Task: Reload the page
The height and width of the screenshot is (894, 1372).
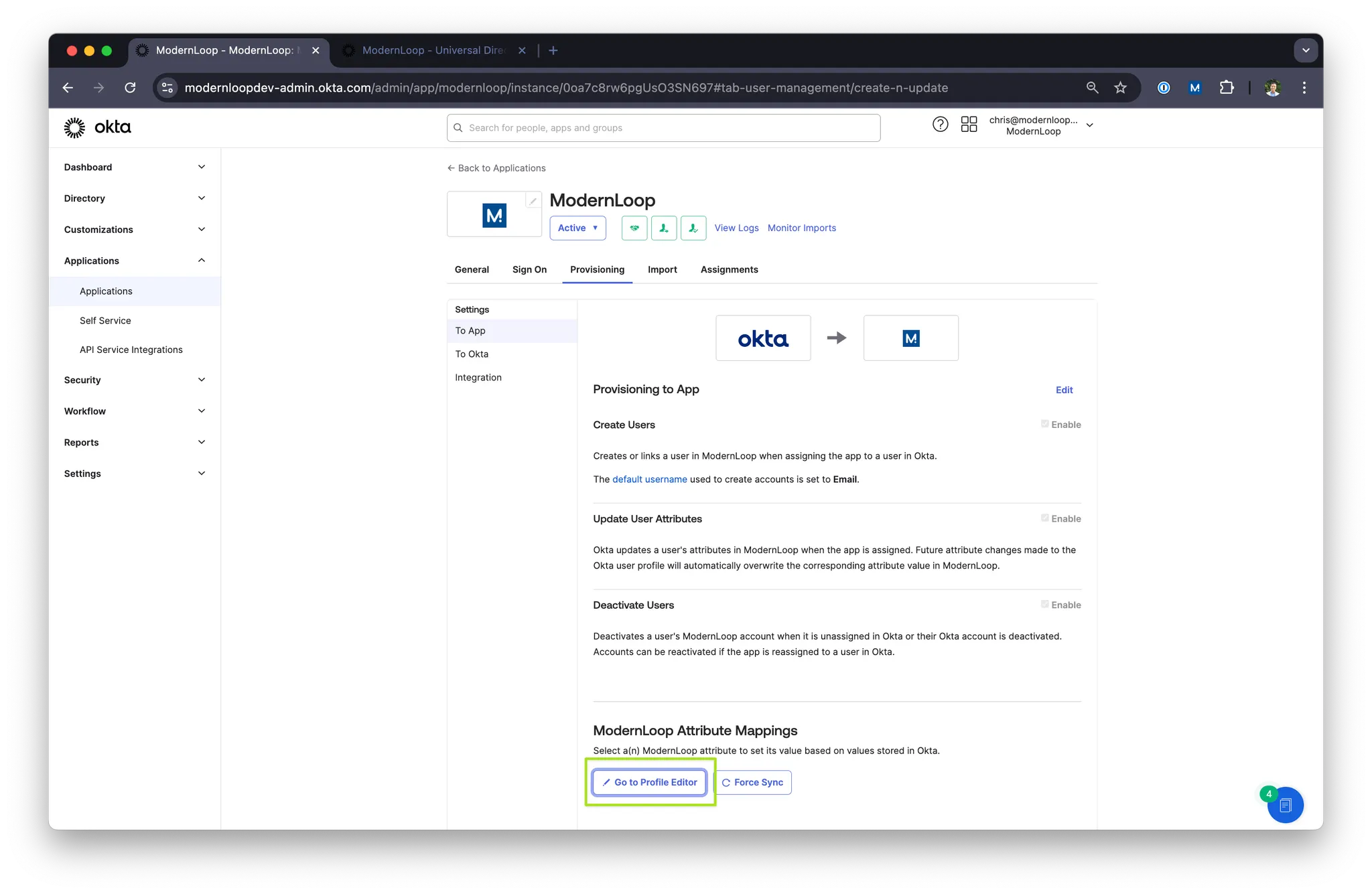Action: (x=130, y=88)
